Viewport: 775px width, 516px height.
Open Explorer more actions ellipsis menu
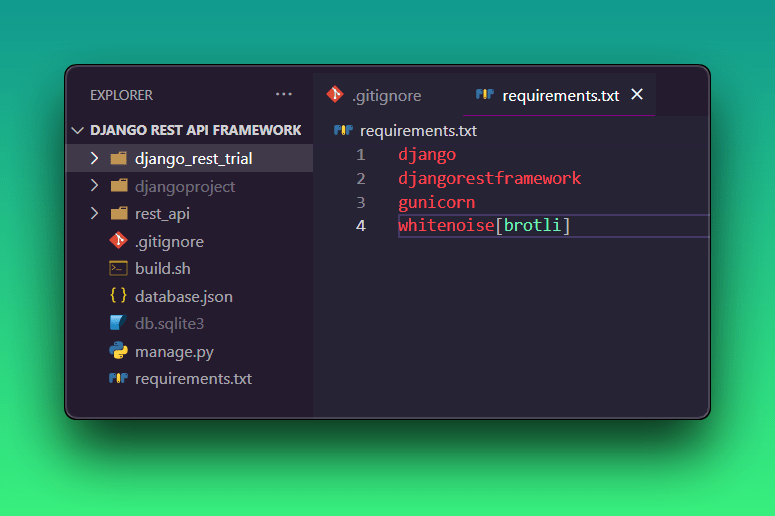coord(284,94)
